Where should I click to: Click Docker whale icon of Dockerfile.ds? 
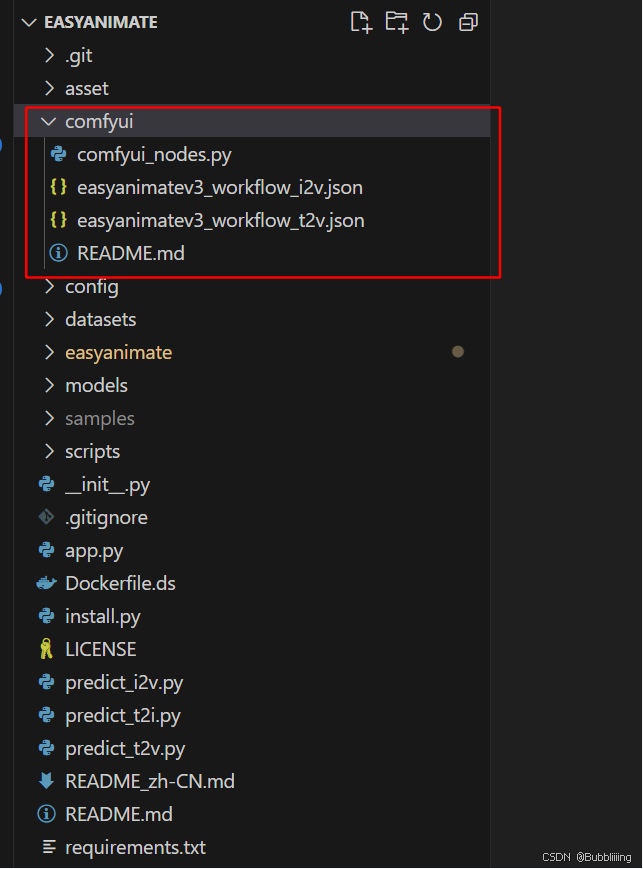click(x=47, y=583)
